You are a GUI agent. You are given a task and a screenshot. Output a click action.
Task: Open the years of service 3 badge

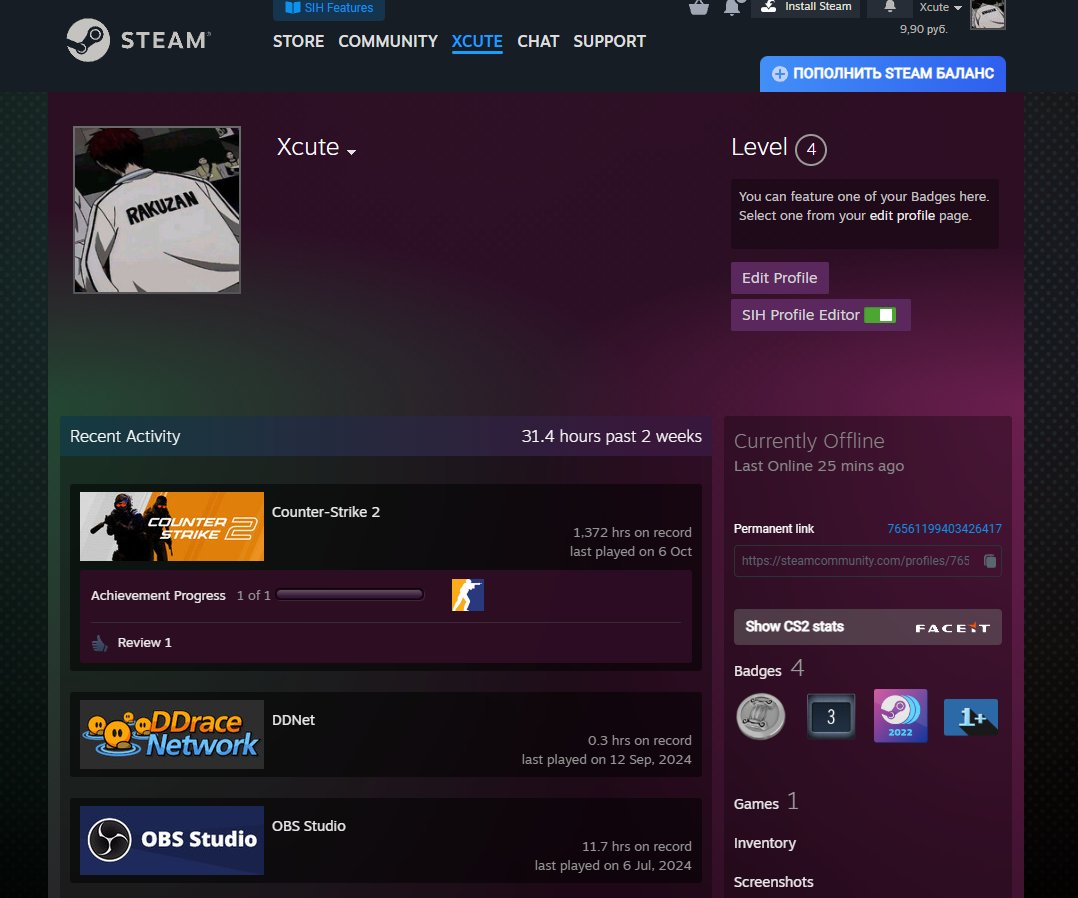point(830,716)
